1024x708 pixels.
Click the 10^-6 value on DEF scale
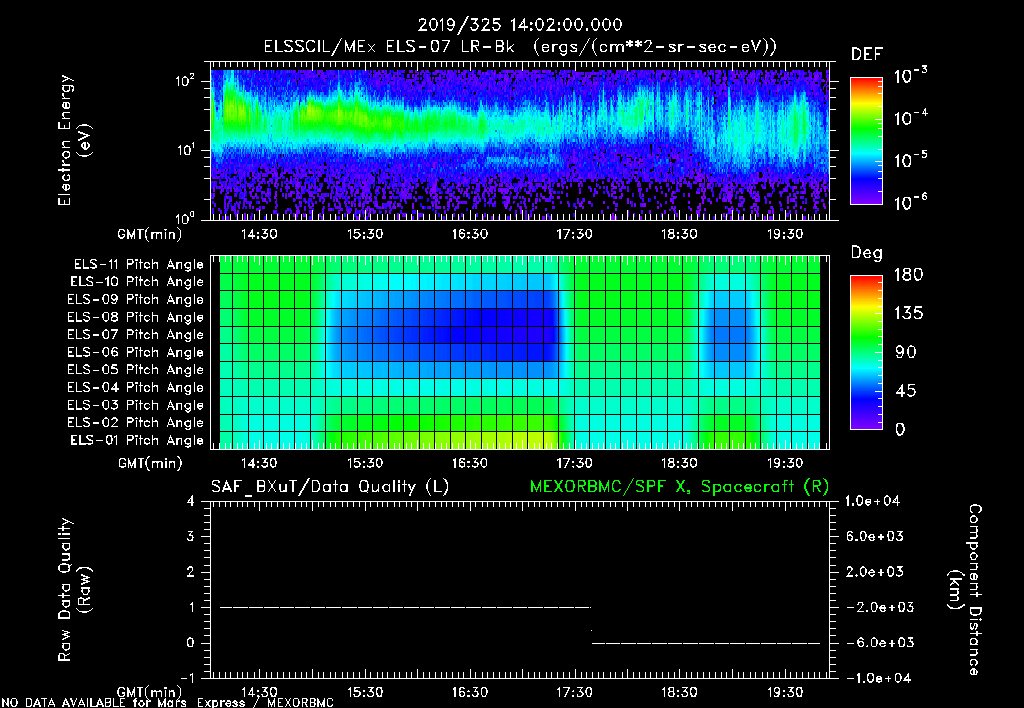coord(910,202)
